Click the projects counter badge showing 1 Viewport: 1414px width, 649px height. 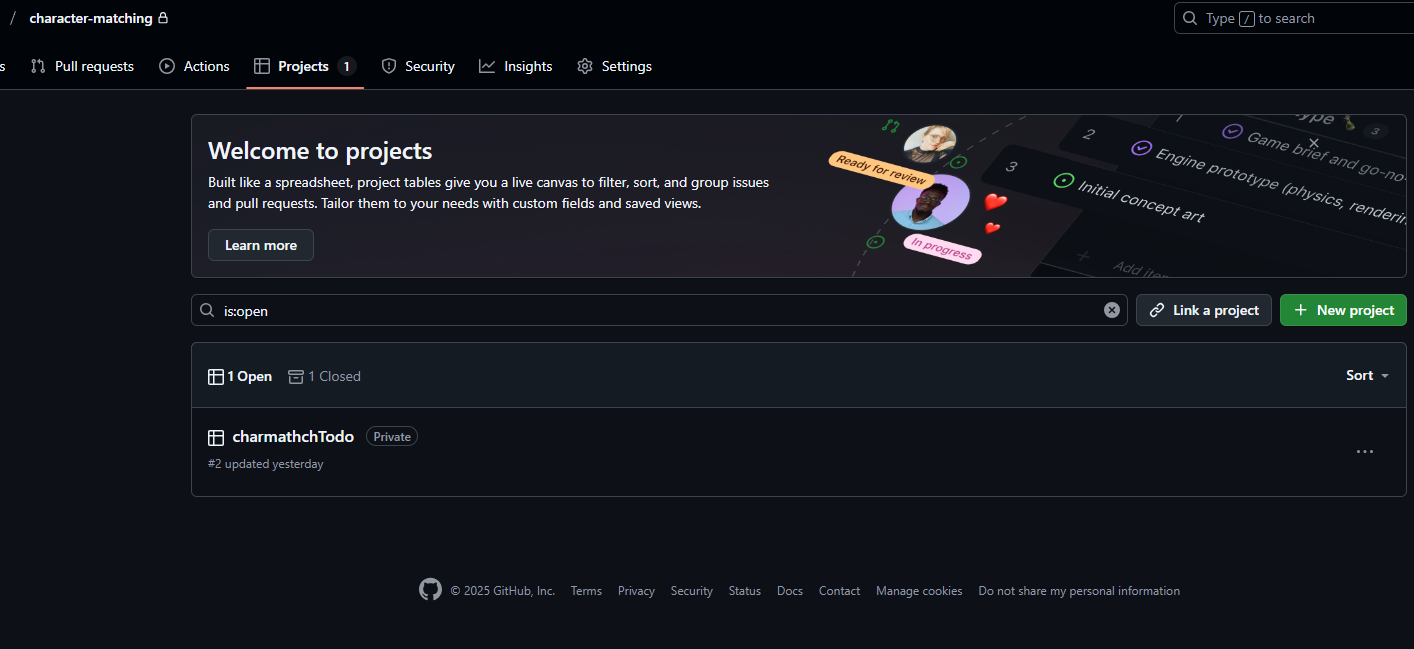point(346,66)
